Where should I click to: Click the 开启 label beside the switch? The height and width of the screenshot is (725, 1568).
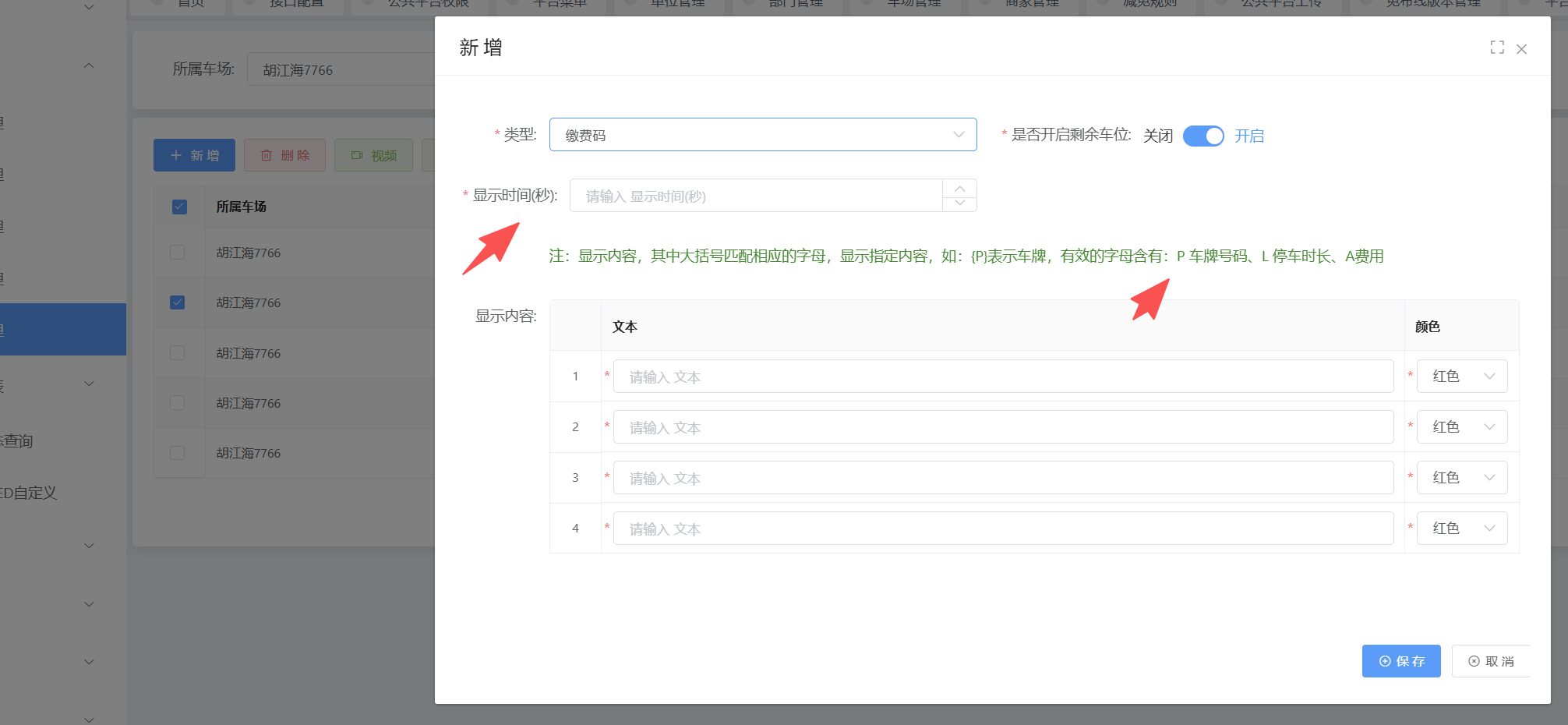click(x=1249, y=136)
